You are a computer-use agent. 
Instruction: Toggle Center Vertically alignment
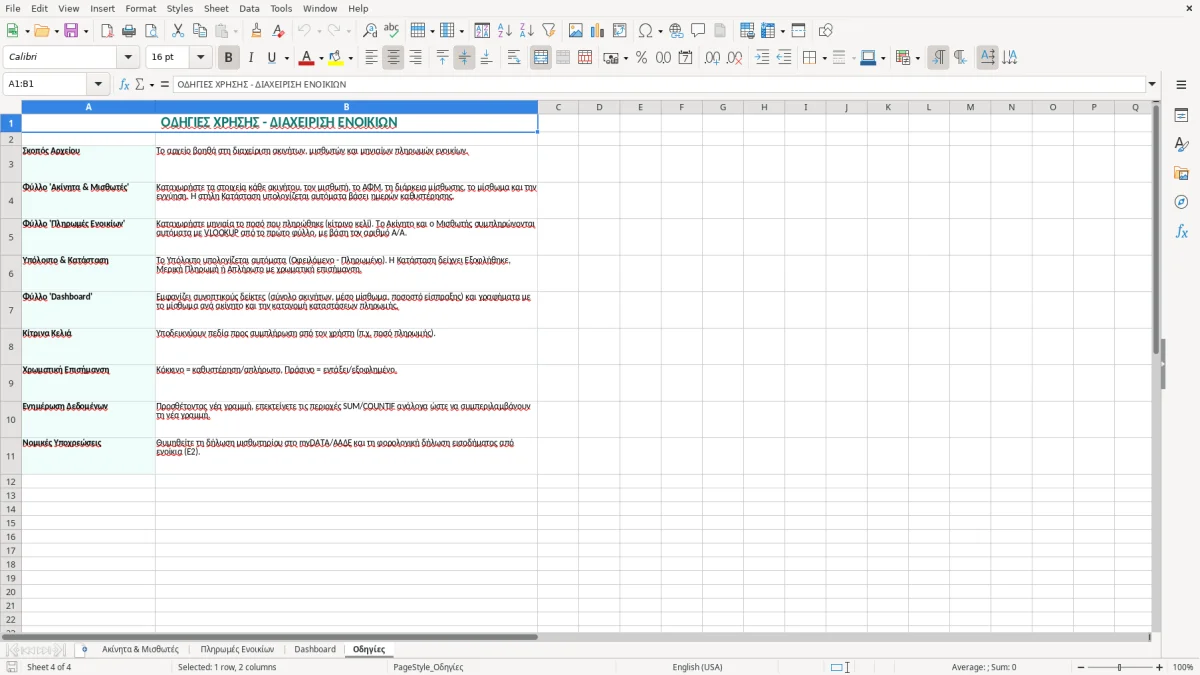[464, 58]
